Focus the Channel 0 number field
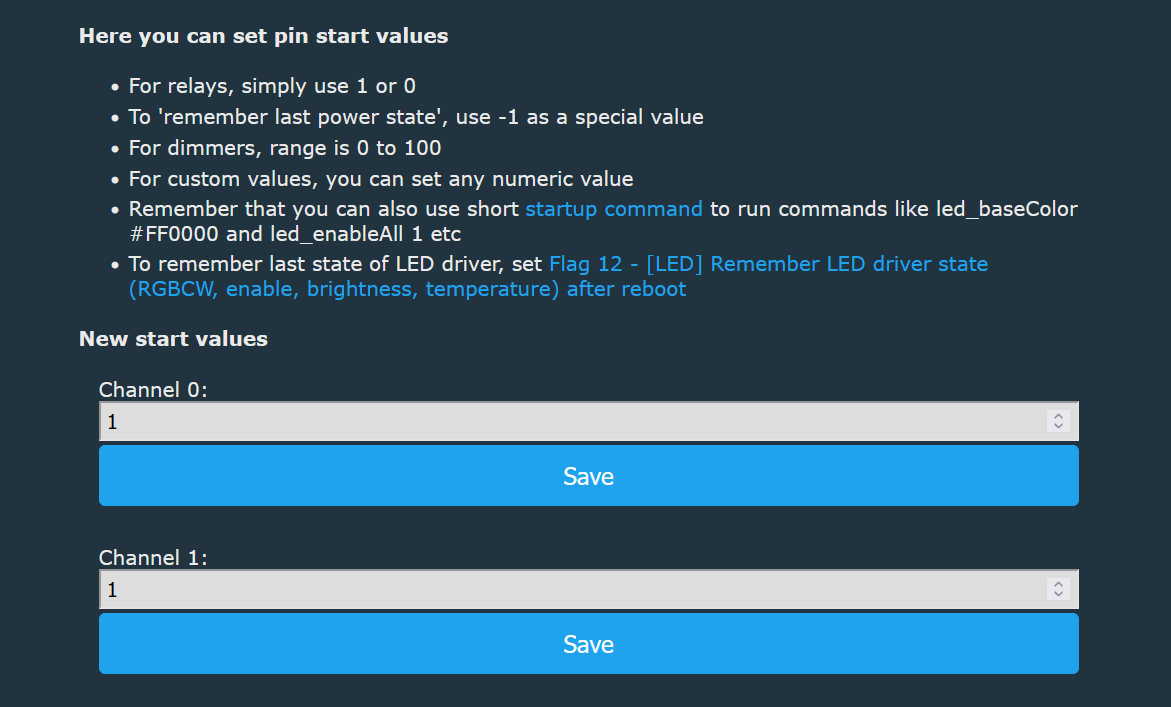 [x=570, y=422]
